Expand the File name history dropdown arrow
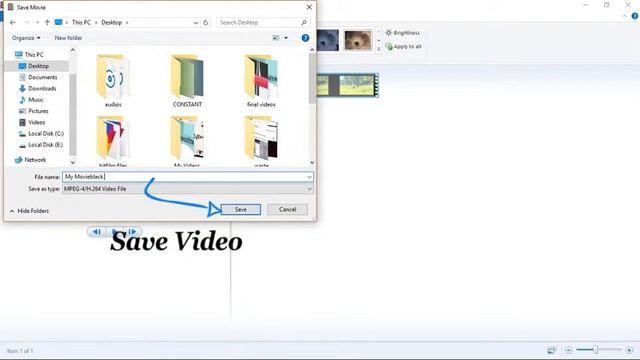Viewport: 640px width, 360px height. click(309, 177)
